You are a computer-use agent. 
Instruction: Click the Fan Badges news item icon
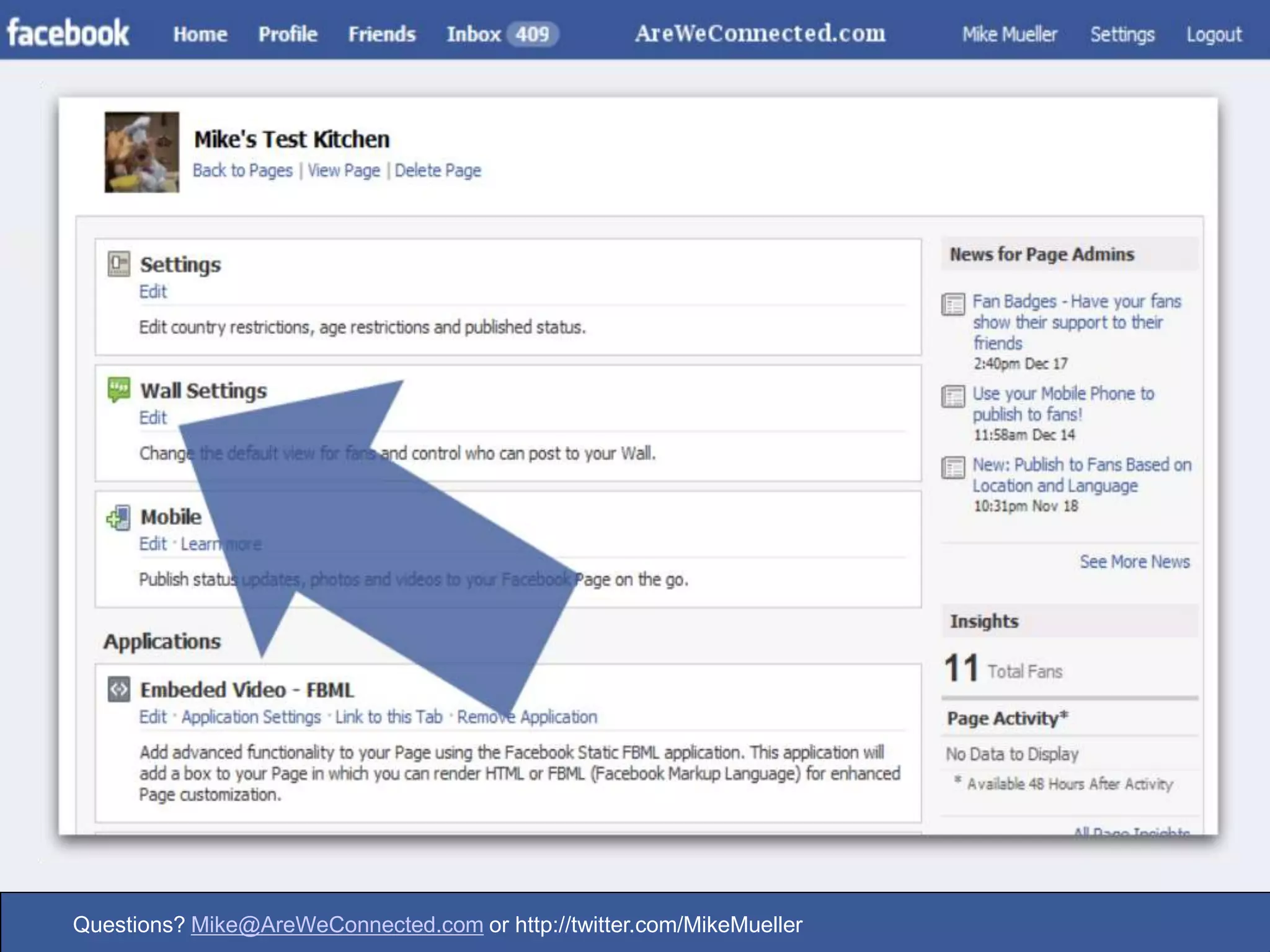coord(953,304)
